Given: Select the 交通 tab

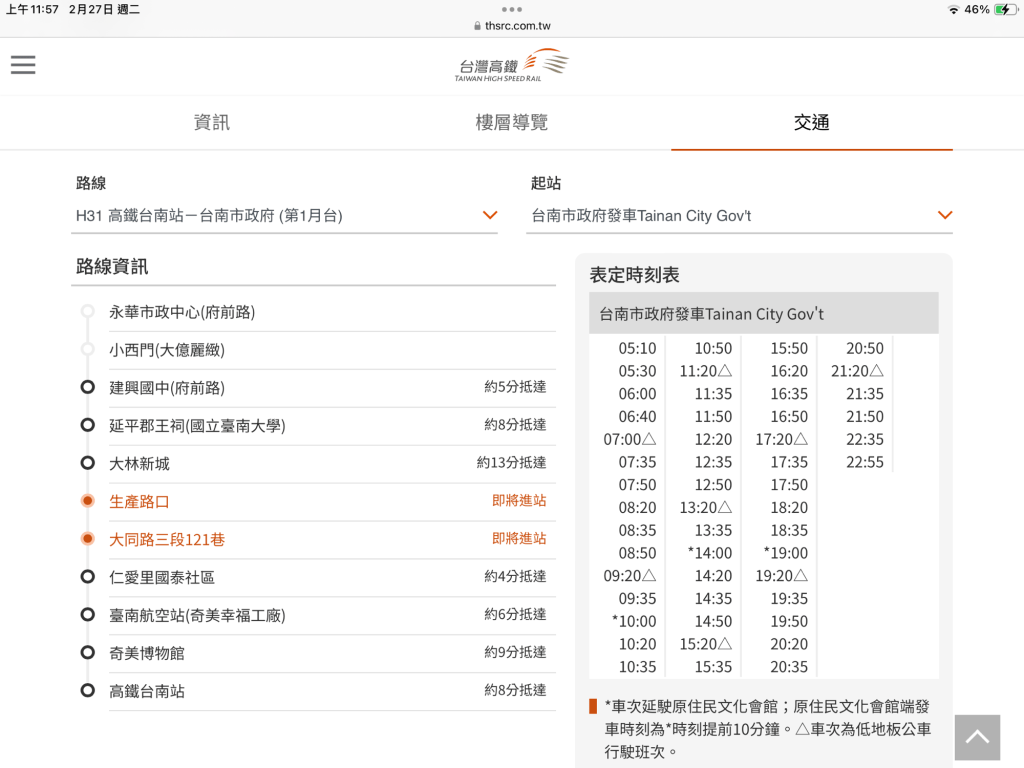Looking at the screenshot, I should [x=811, y=123].
